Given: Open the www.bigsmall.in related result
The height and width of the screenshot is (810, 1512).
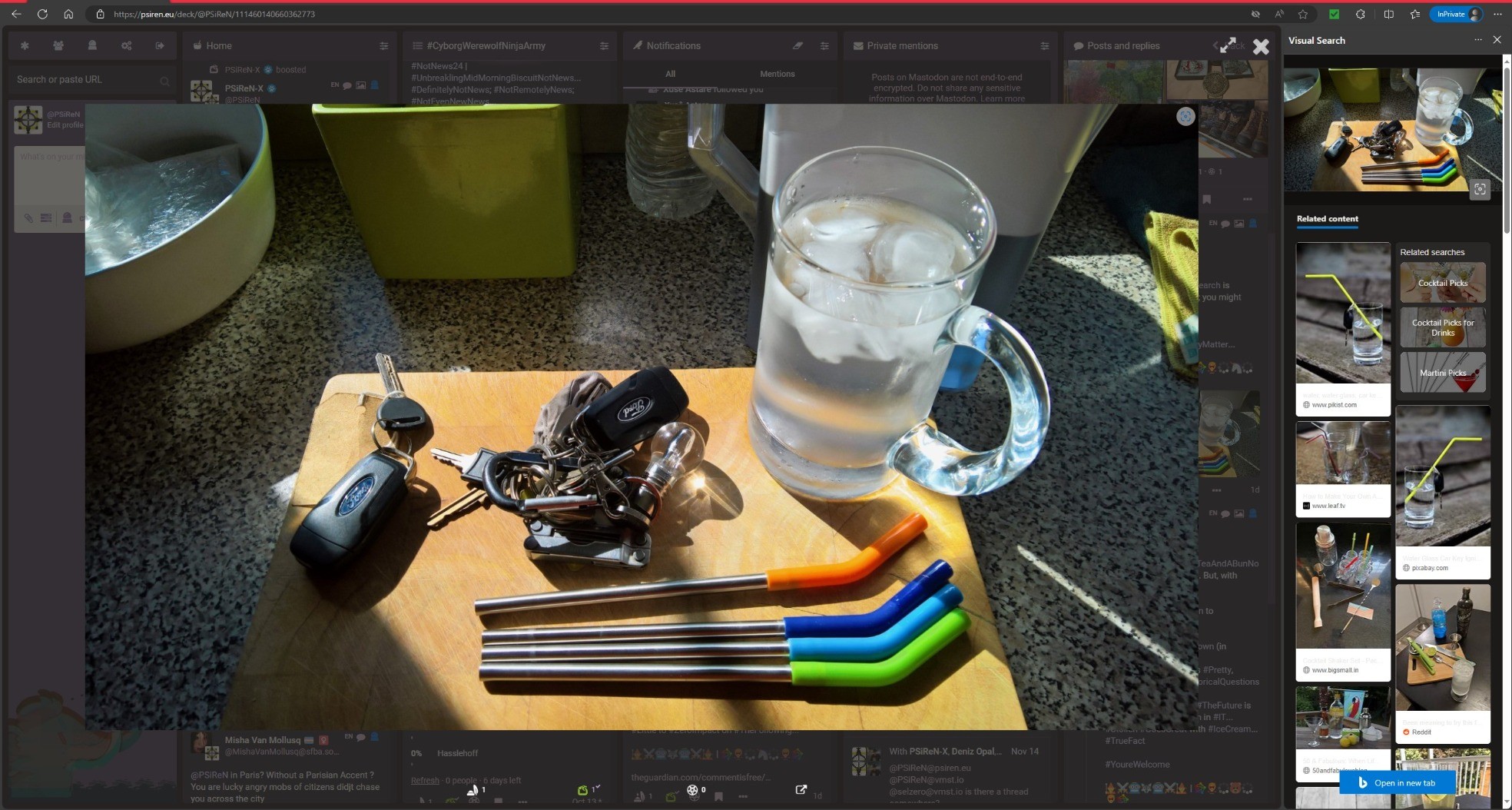Looking at the screenshot, I should [1343, 602].
